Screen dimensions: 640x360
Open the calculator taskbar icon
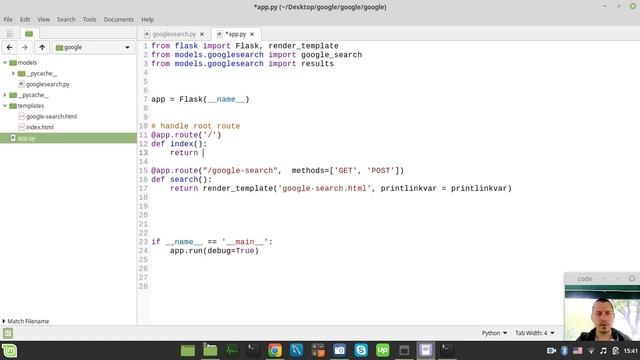(318, 350)
